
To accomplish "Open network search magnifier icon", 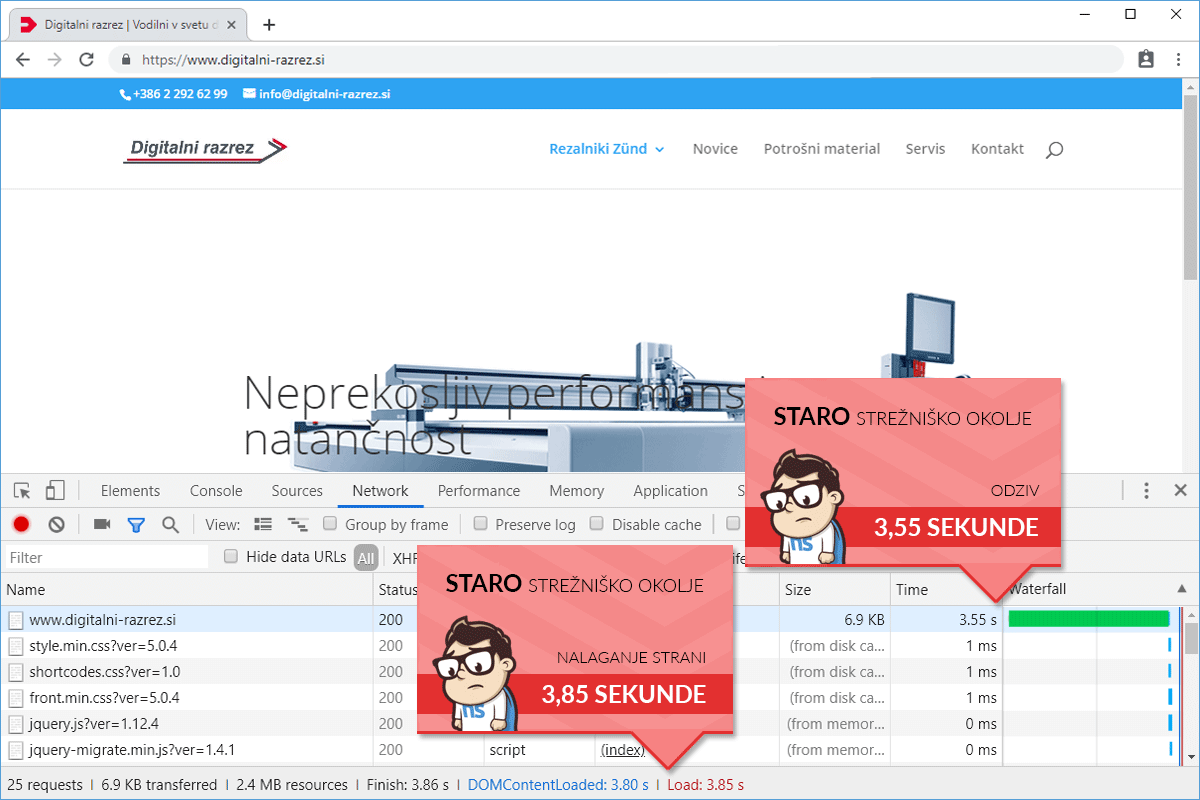I will (170, 524).
